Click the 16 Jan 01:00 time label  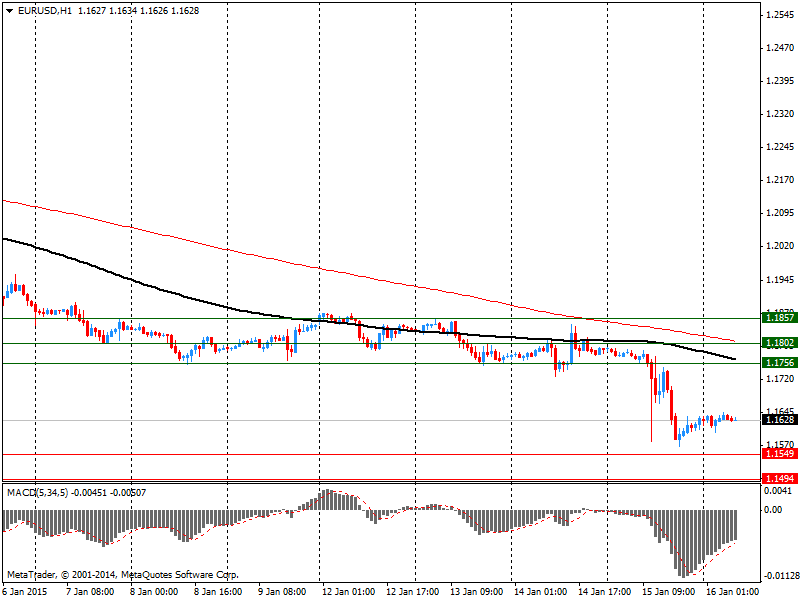click(x=733, y=592)
